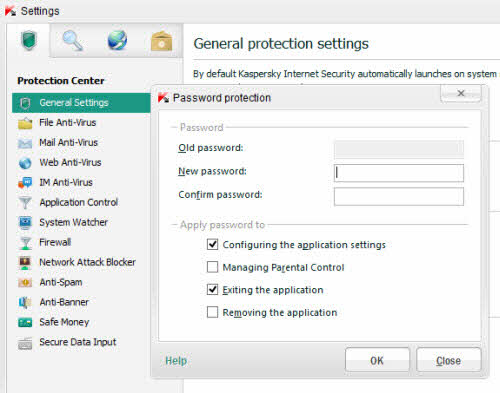
Task: Click the Network Attack Blocker icon
Action: coord(25,263)
